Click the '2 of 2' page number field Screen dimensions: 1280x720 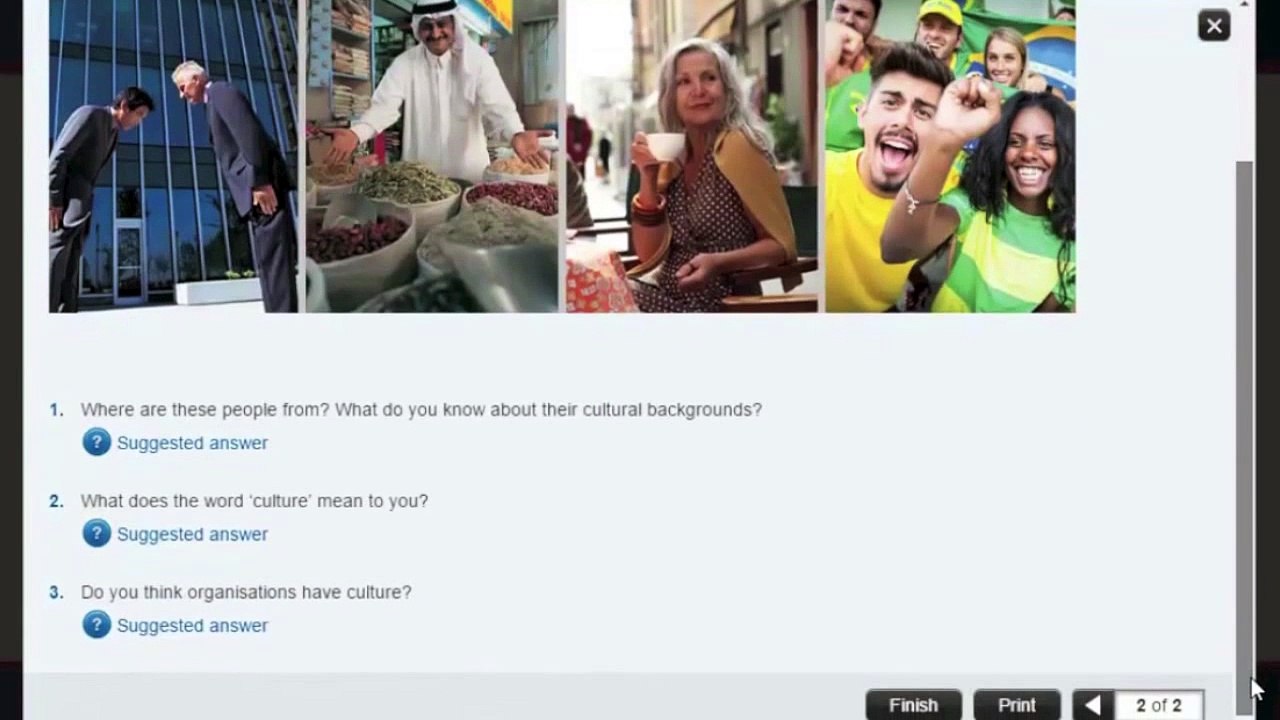1158,705
